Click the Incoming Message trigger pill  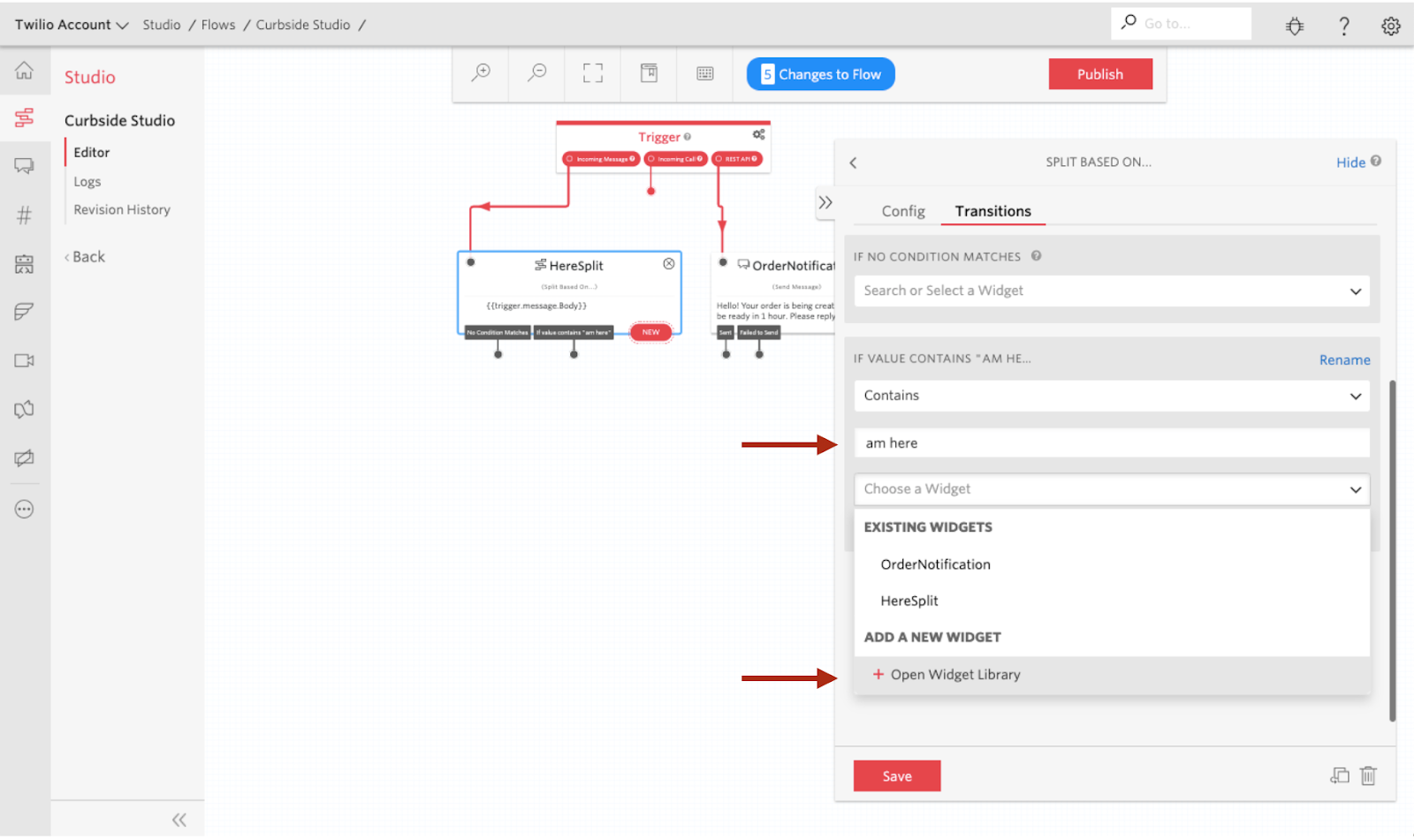[x=601, y=159]
